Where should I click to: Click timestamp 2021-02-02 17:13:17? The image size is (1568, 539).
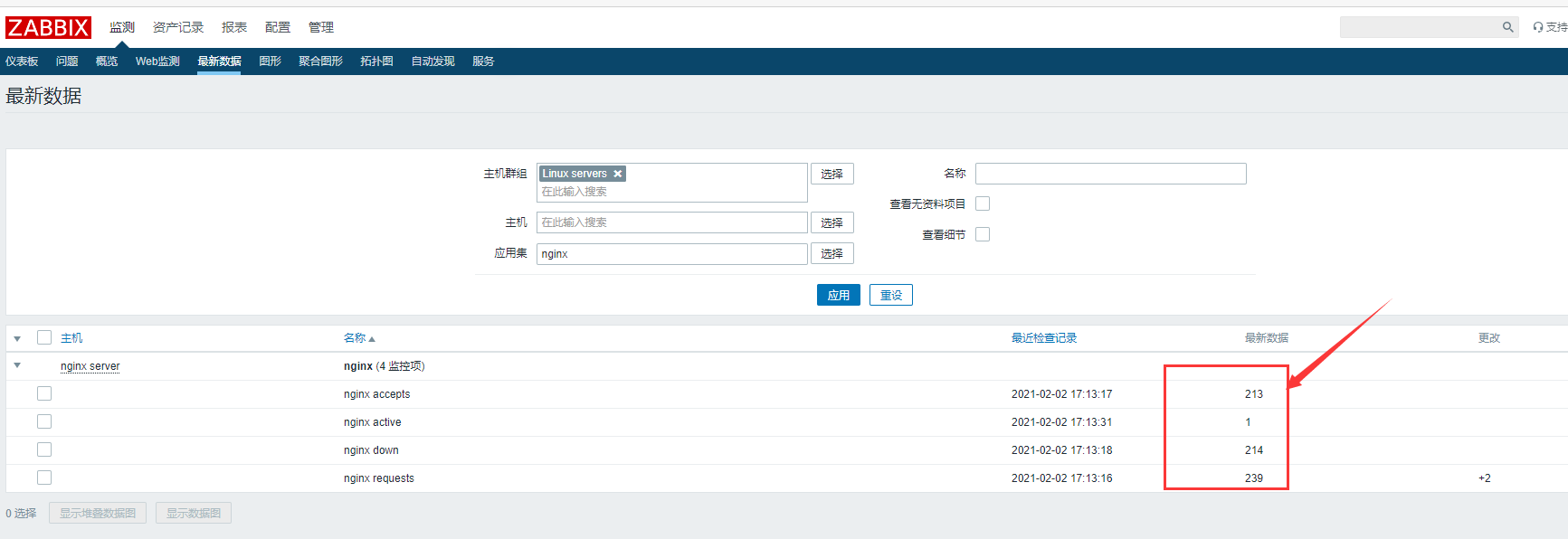[1061, 394]
